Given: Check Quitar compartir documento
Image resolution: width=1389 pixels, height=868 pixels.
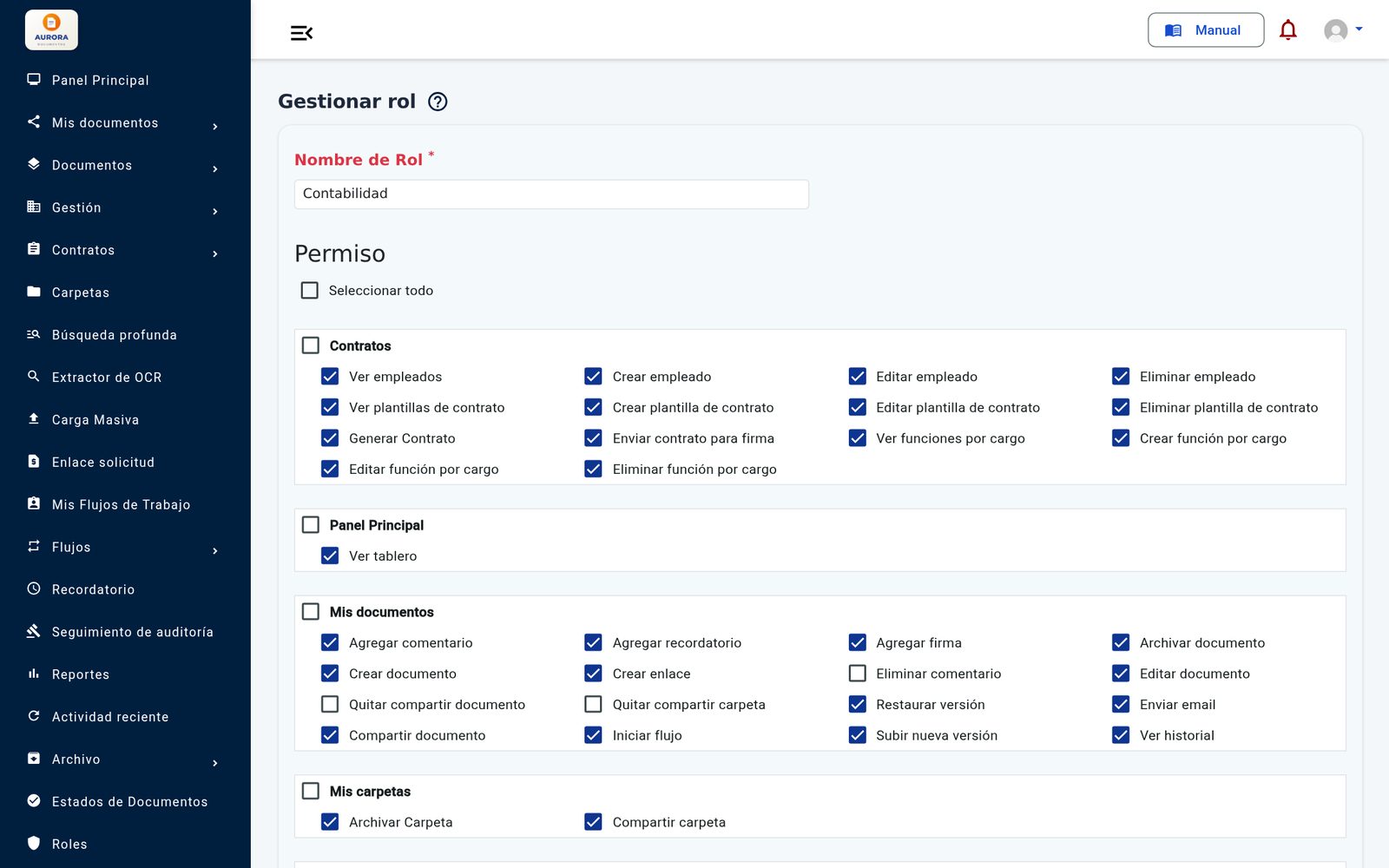Looking at the screenshot, I should click(x=330, y=704).
